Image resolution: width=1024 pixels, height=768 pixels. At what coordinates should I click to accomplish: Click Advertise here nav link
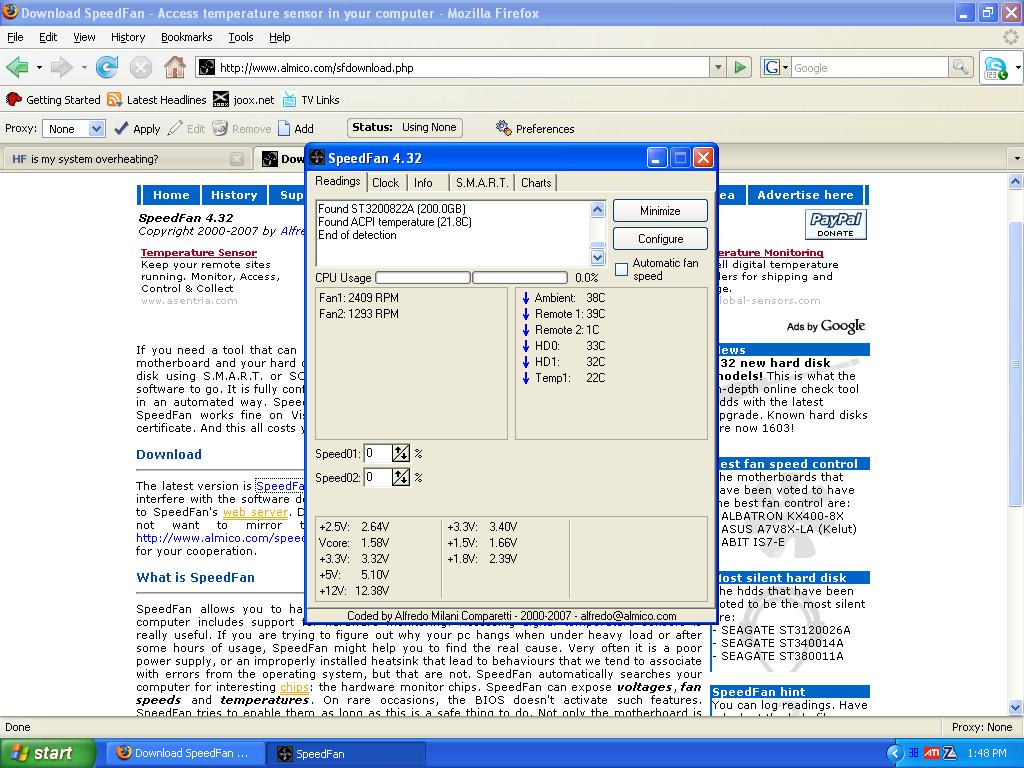click(805, 195)
